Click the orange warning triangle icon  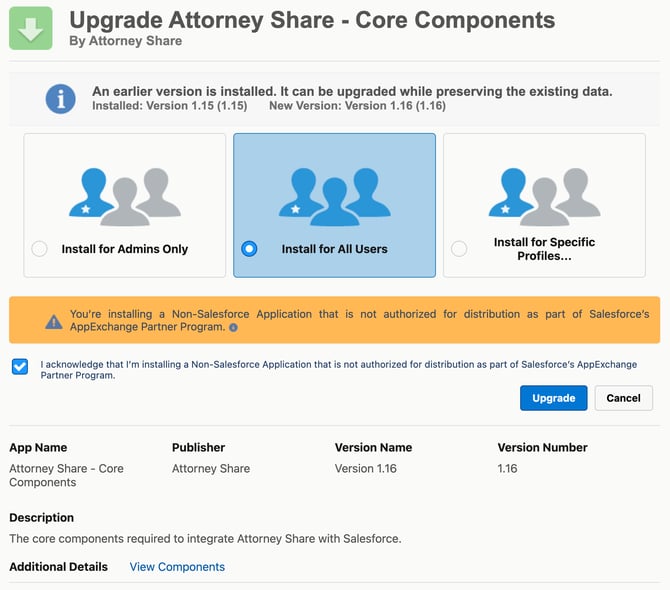54,322
